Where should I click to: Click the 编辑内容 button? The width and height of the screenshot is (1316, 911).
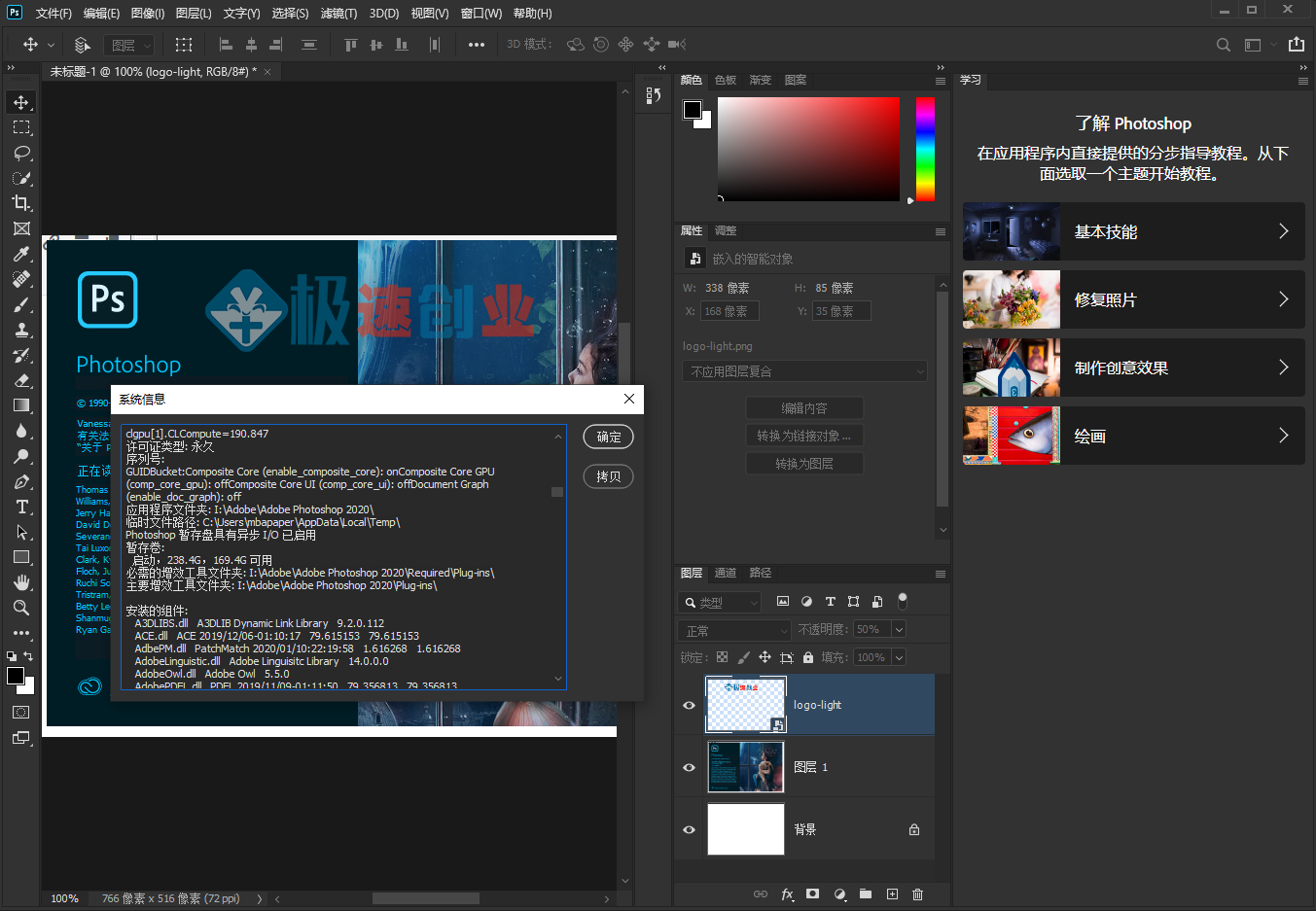(804, 408)
